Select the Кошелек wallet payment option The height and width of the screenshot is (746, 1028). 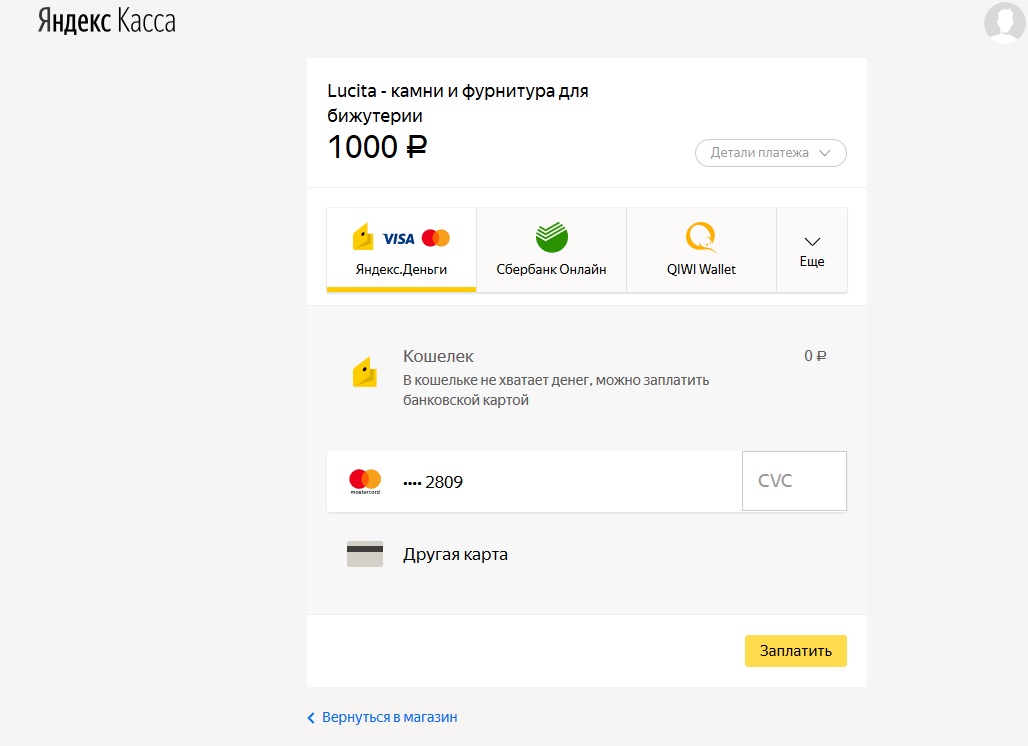pos(438,356)
